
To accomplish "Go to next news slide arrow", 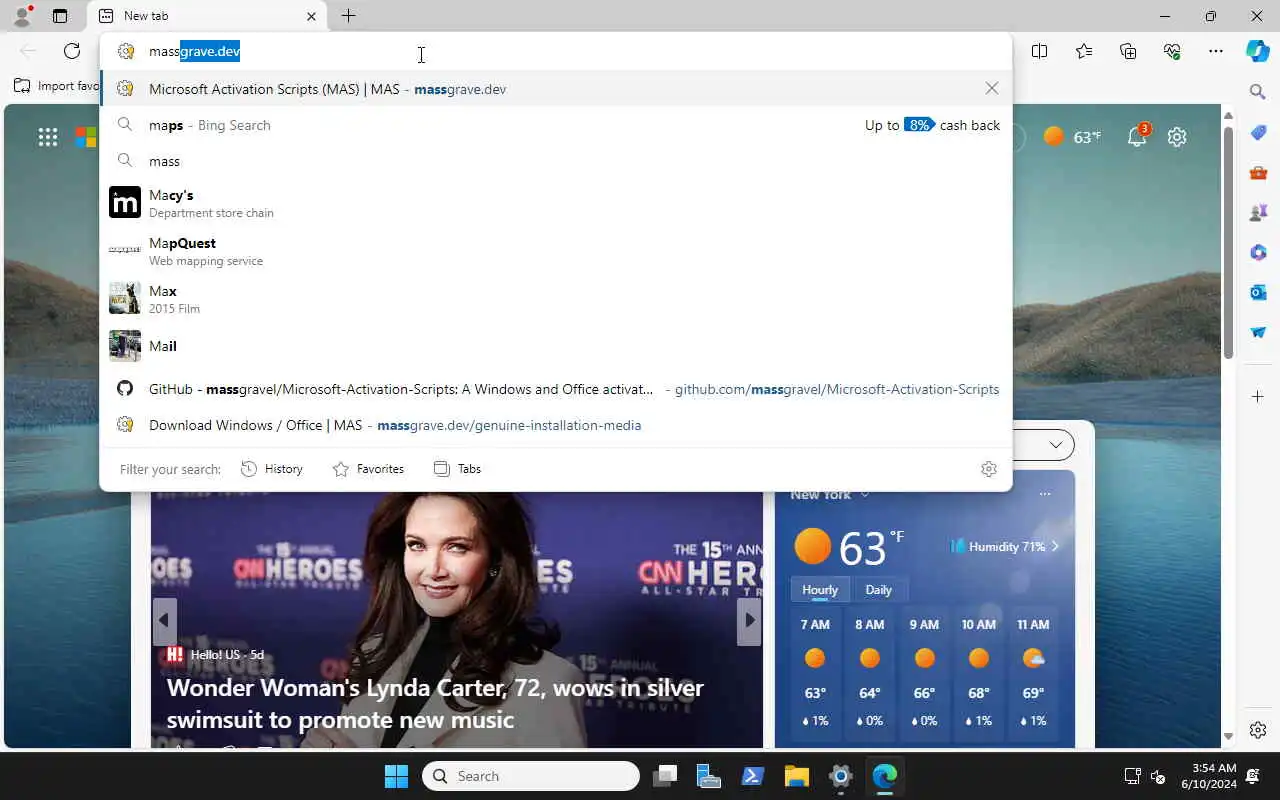I will point(749,621).
